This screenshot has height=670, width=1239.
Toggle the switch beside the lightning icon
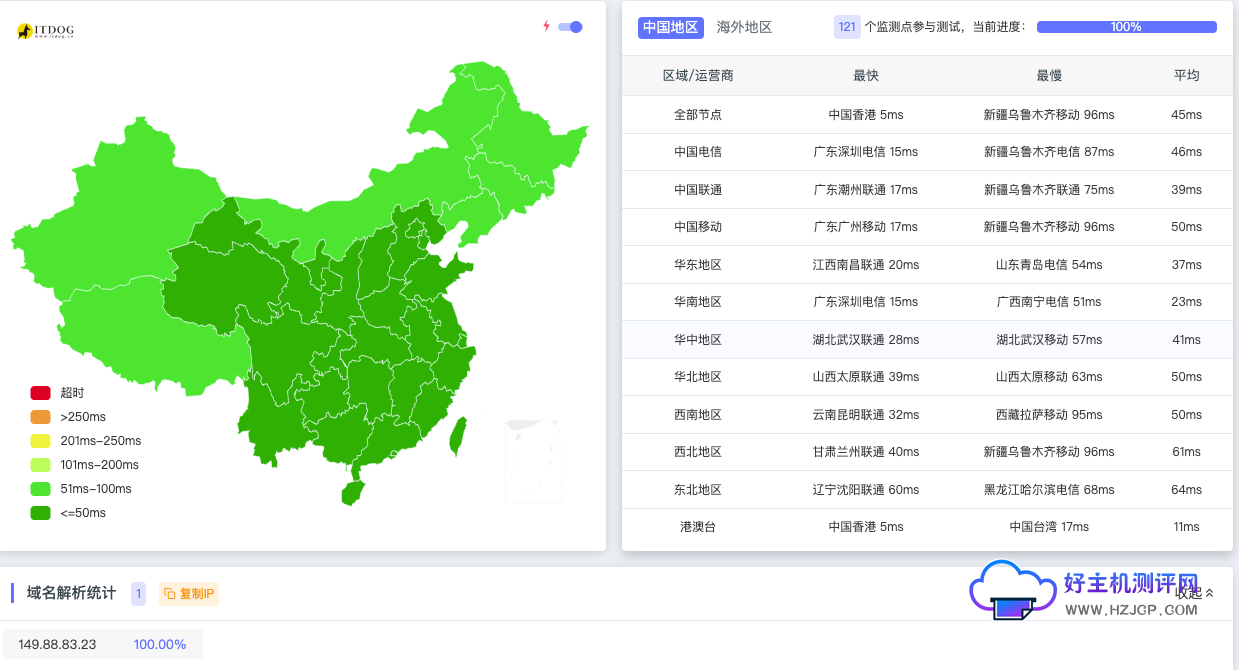(x=570, y=27)
